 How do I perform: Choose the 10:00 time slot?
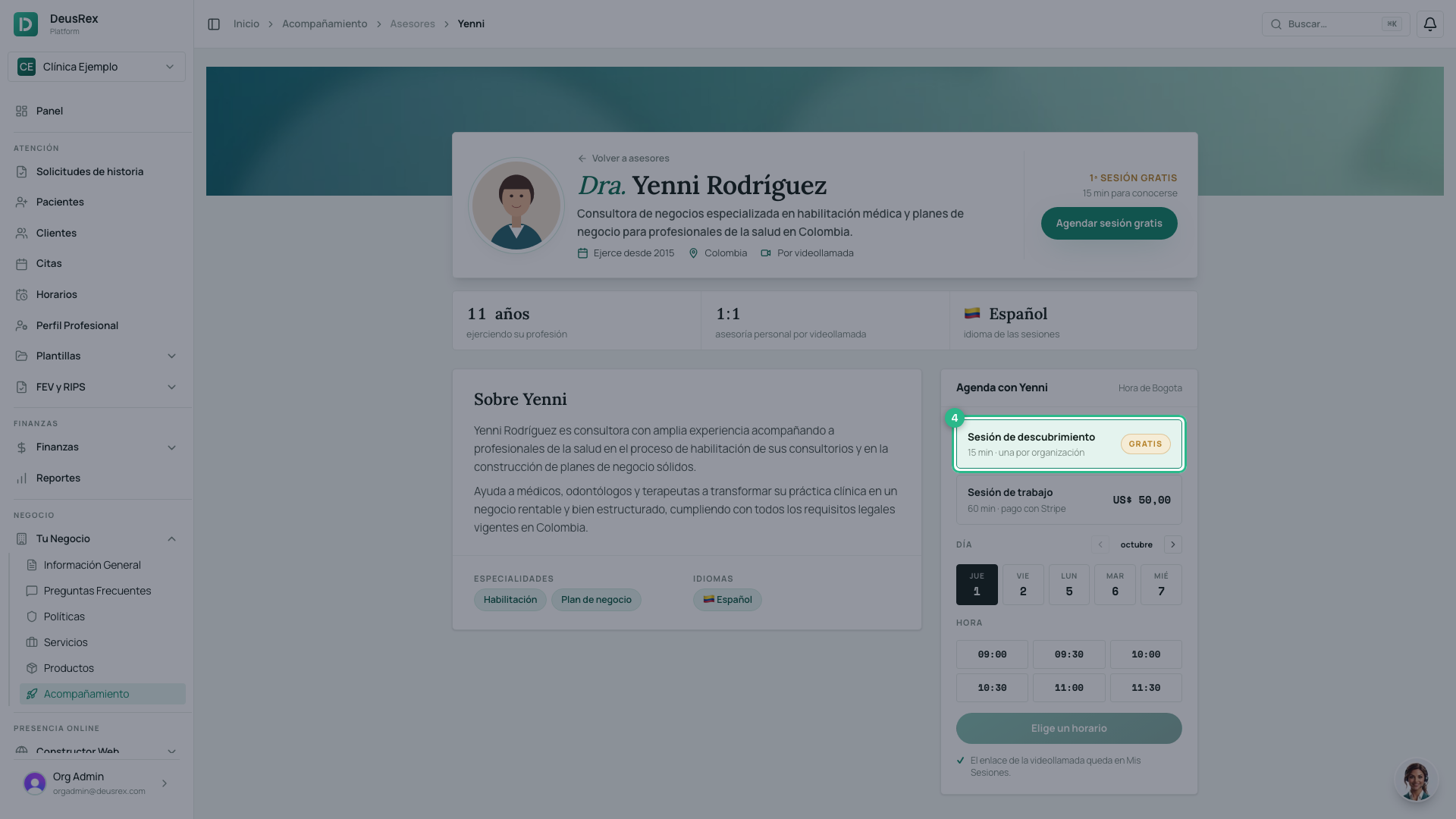[x=1146, y=654]
